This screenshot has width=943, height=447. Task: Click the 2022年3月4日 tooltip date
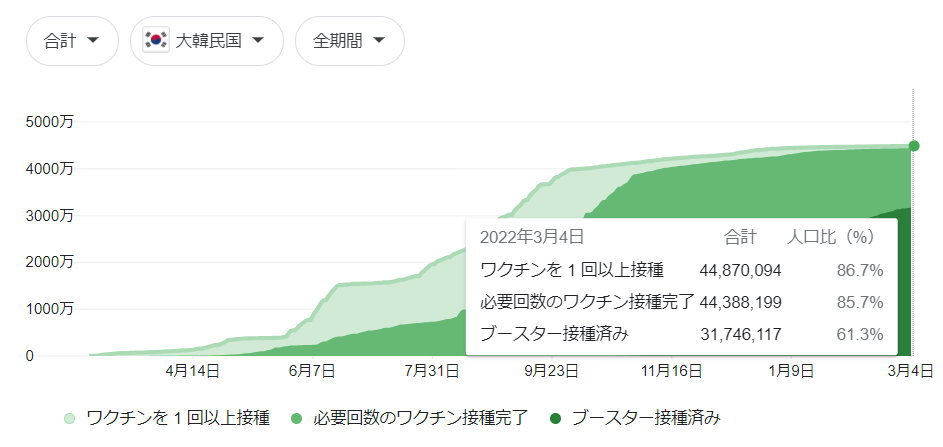(x=531, y=237)
